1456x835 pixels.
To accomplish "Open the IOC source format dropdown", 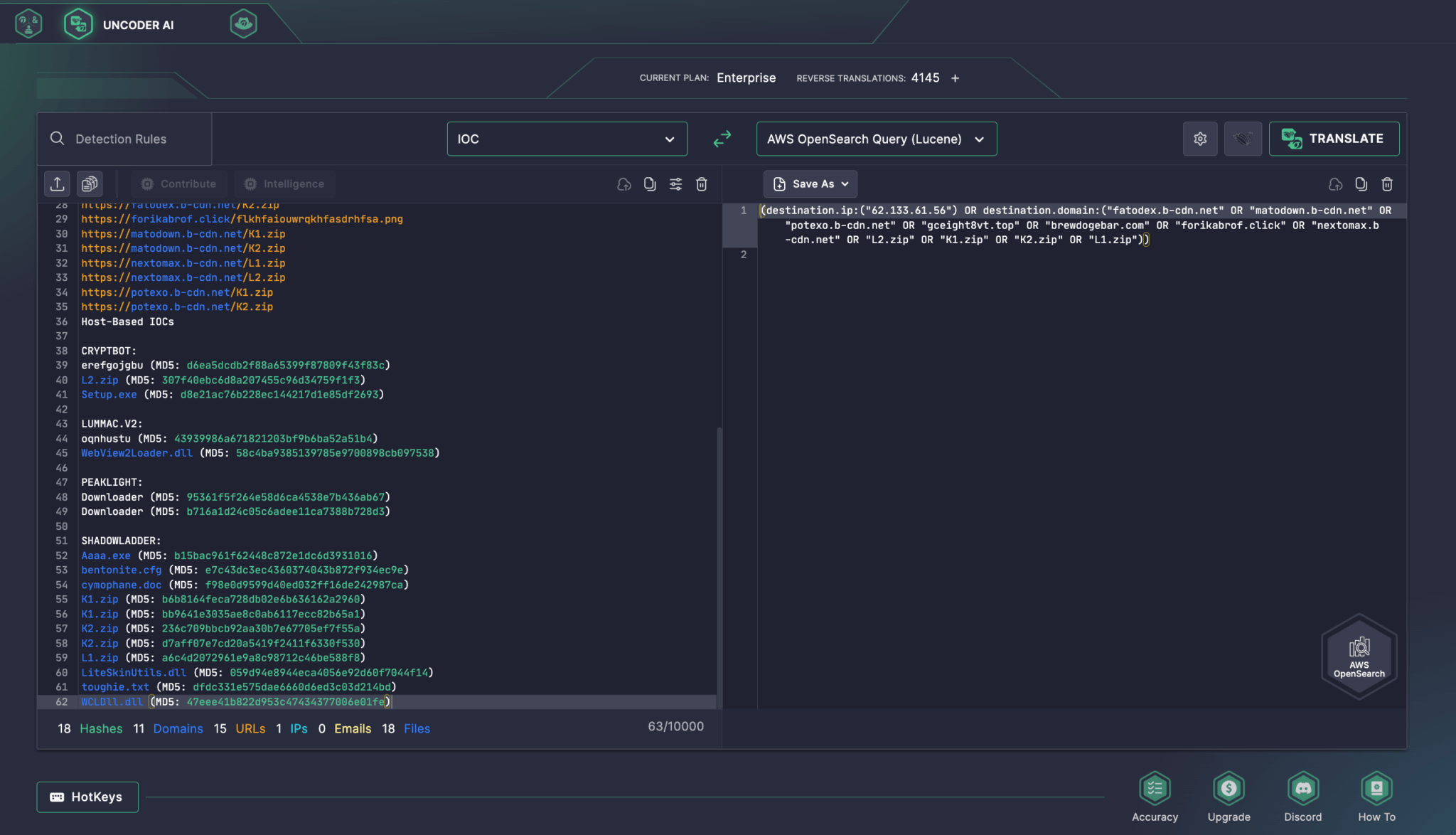I will (x=567, y=139).
